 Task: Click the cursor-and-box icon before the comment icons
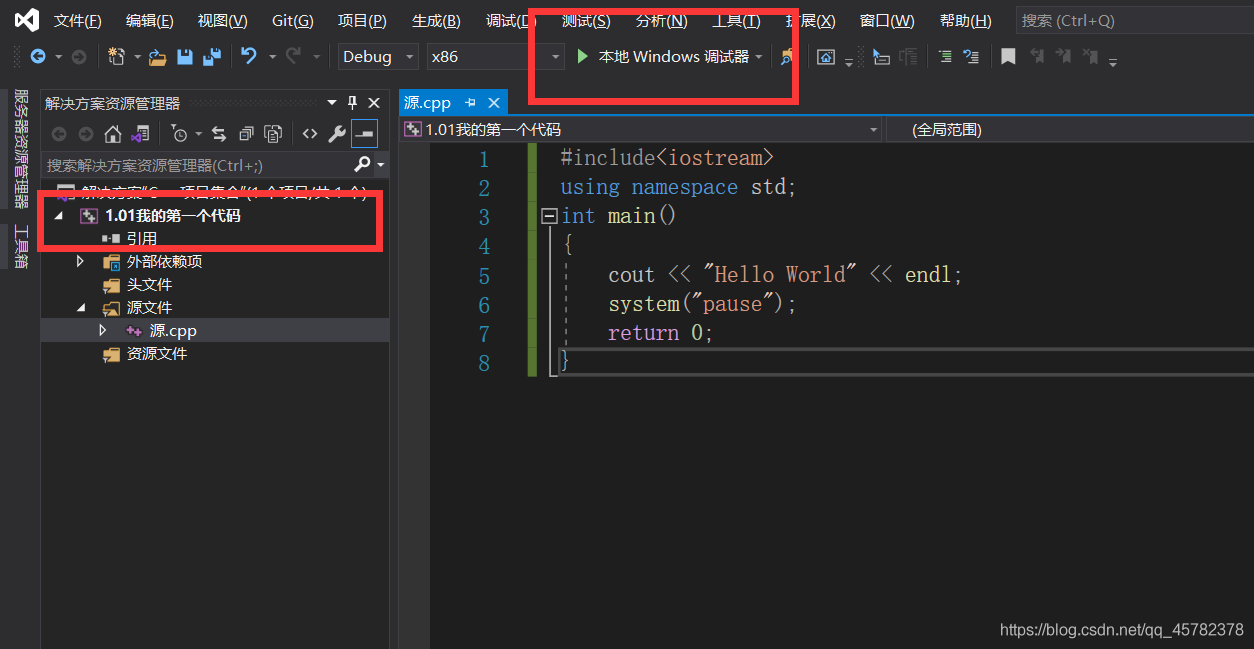click(x=881, y=57)
